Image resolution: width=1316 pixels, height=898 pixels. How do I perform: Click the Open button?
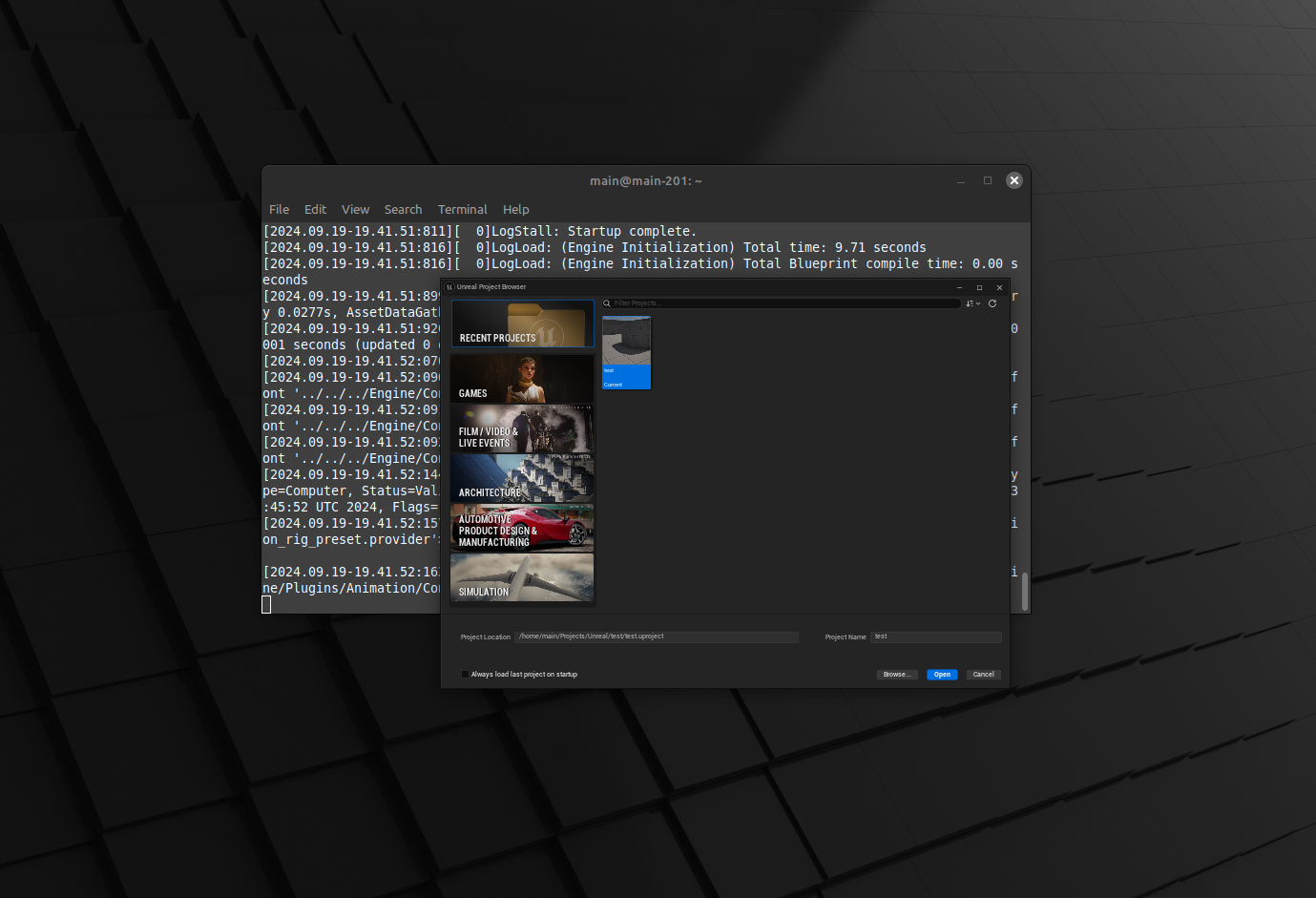click(942, 675)
